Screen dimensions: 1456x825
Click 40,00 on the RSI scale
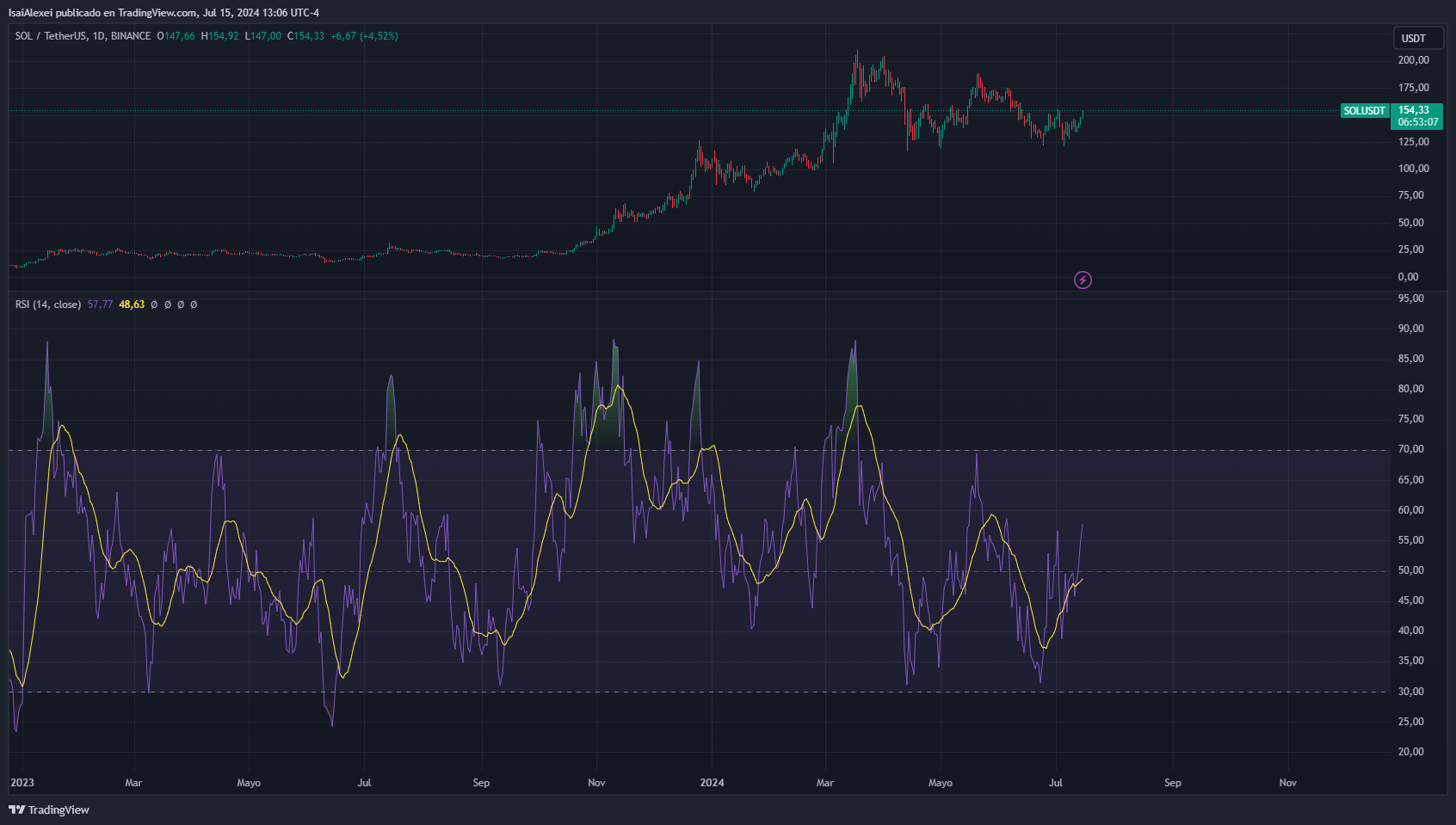pyautogui.click(x=1410, y=631)
